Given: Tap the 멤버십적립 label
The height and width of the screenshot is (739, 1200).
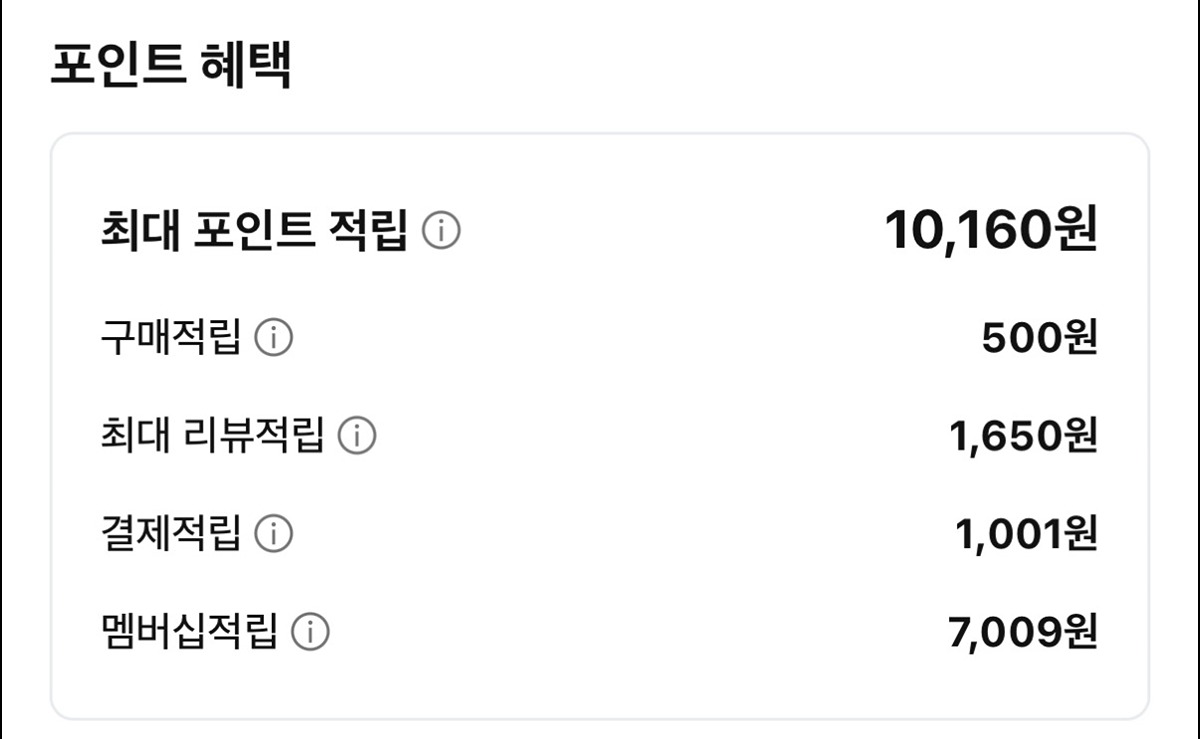Looking at the screenshot, I should point(189,632).
